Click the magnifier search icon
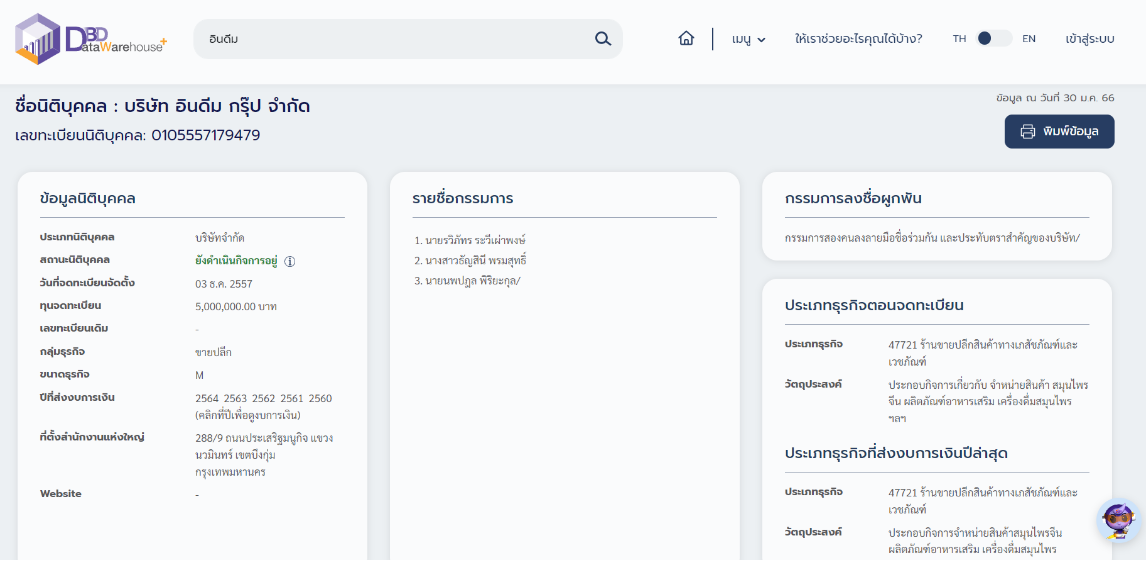This screenshot has height=563, width=1146. point(602,39)
